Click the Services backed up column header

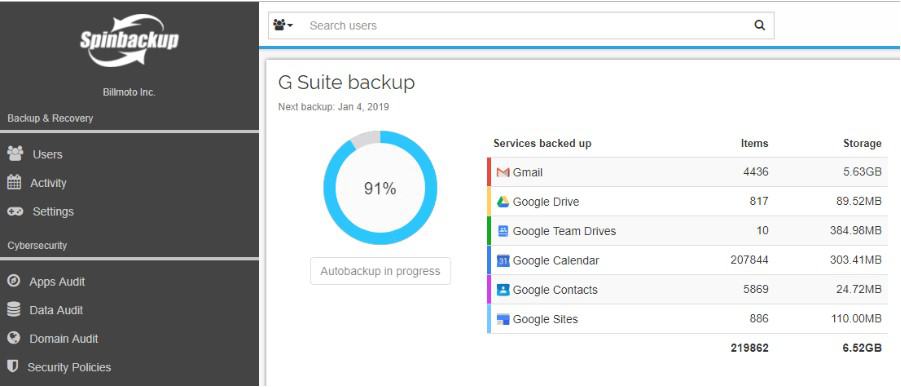pyautogui.click(x=542, y=143)
